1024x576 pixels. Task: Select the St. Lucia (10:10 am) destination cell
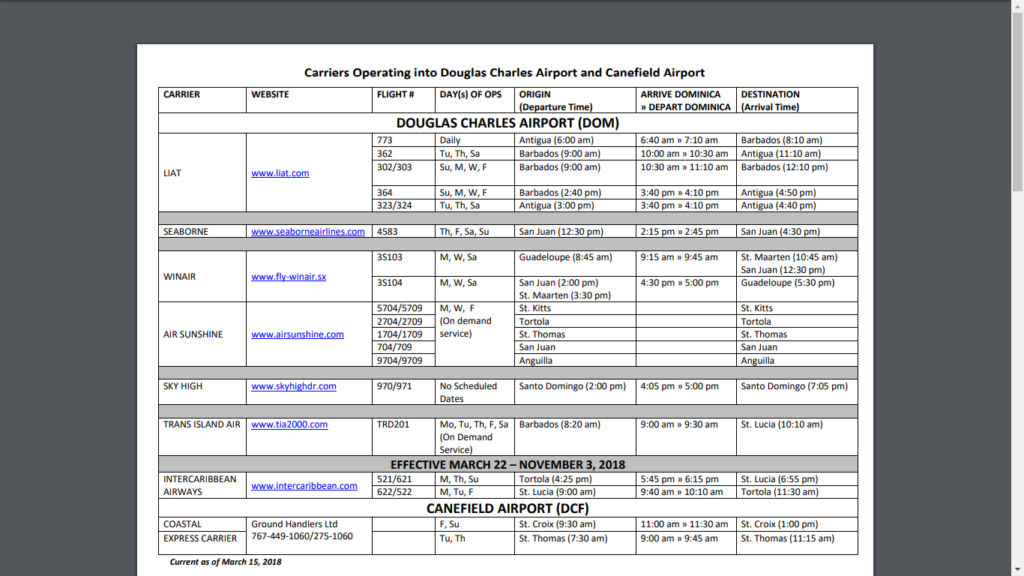(x=797, y=437)
